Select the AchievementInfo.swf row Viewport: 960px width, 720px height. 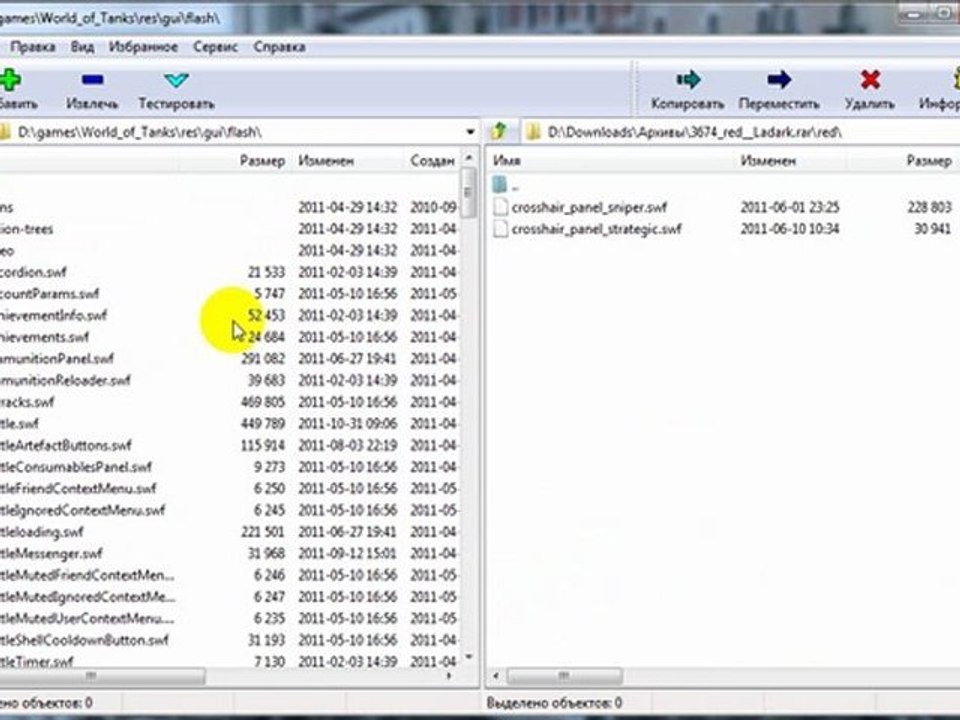[x=230, y=315]
